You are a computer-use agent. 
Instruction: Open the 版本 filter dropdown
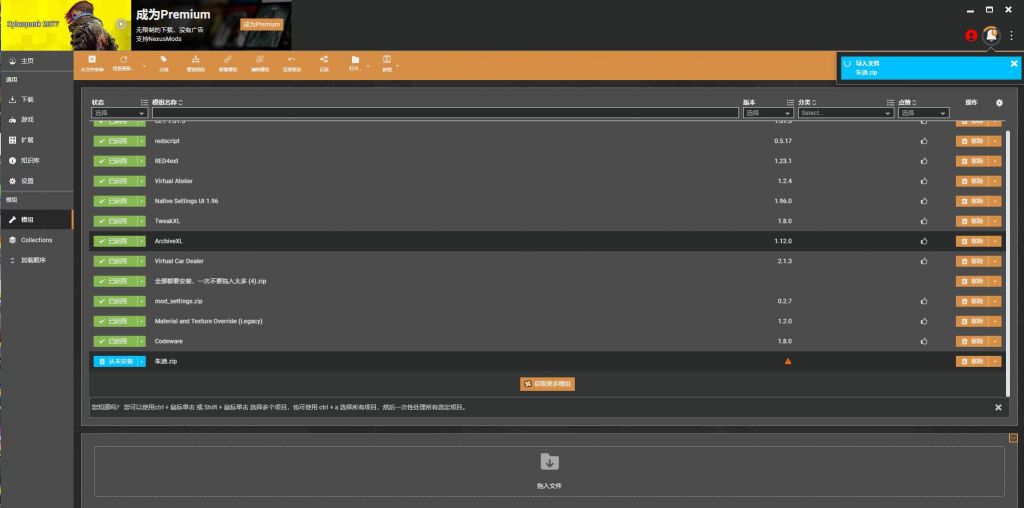[769, 113]
